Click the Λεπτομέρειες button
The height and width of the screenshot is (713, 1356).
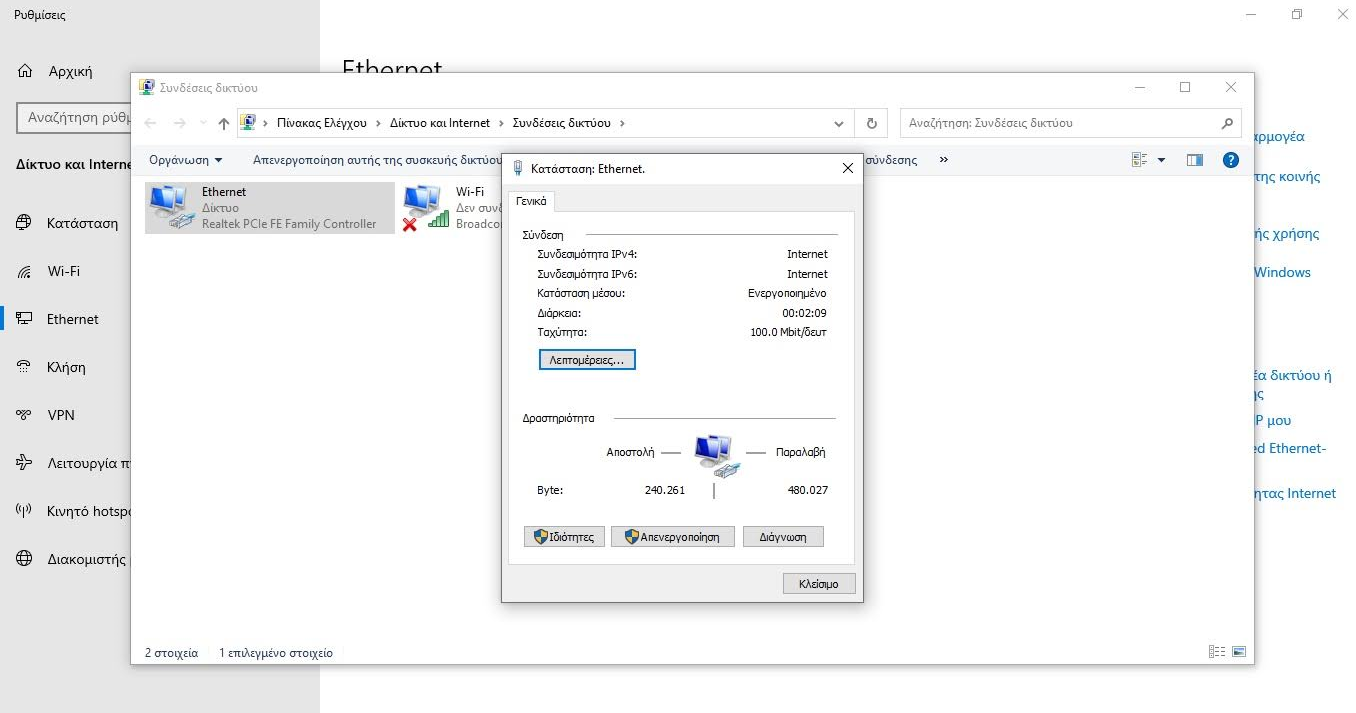(586, 359)
